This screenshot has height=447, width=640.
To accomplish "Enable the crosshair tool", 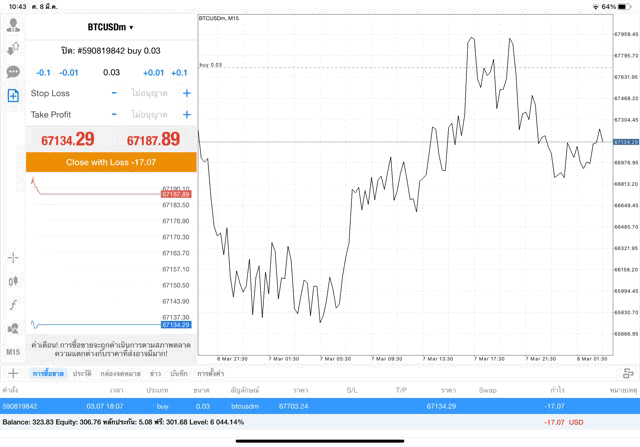I will tap(13, 257).
